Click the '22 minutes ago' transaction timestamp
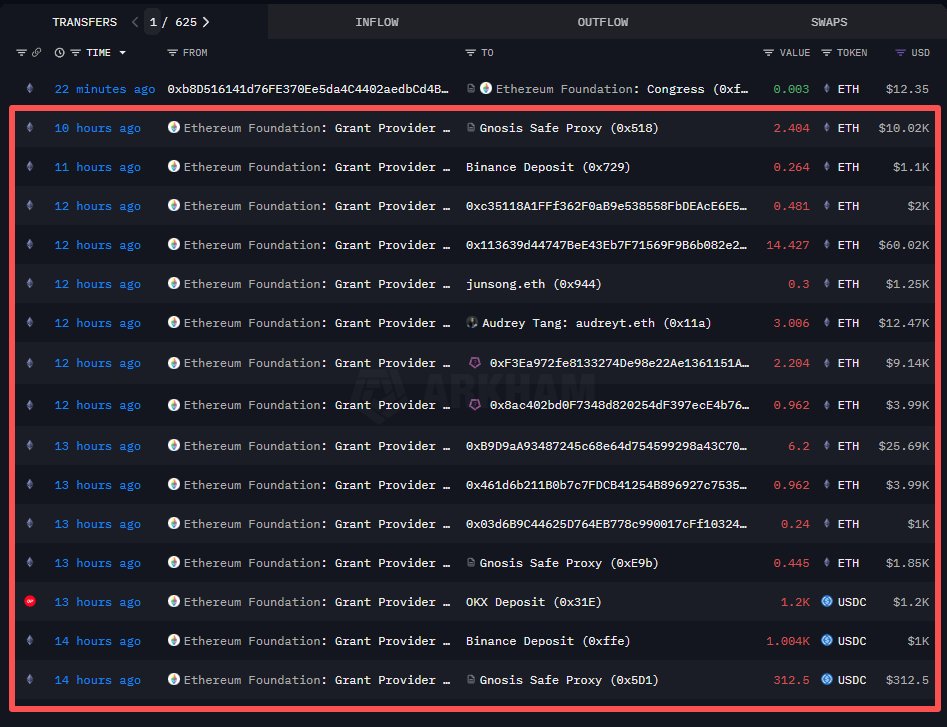 click(x=104, y=89)
